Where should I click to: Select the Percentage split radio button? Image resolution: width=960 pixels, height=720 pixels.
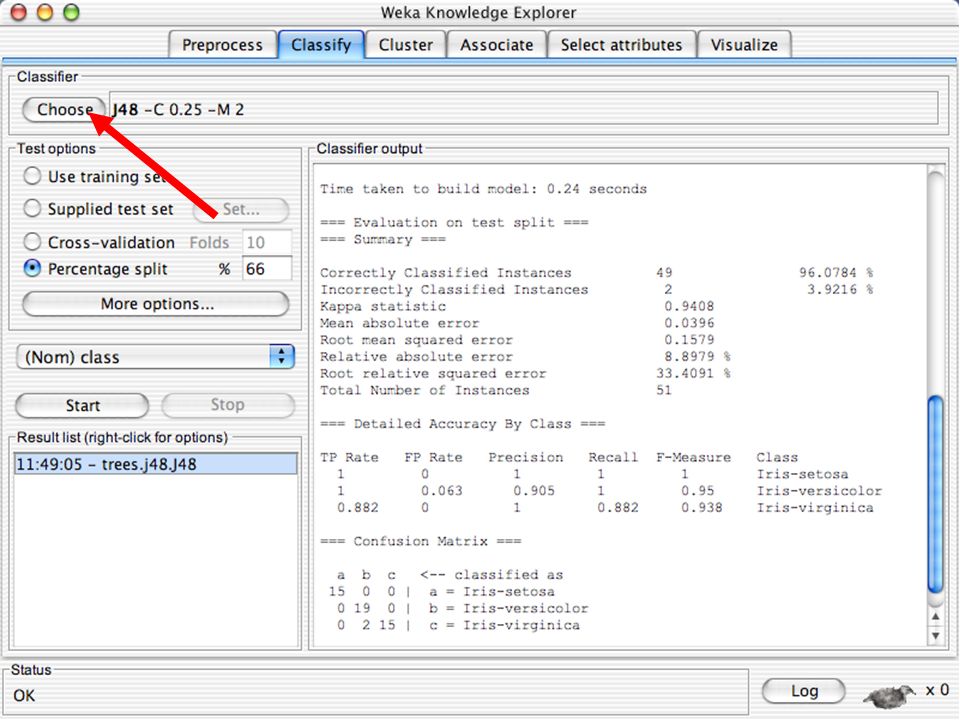[32, 268]
